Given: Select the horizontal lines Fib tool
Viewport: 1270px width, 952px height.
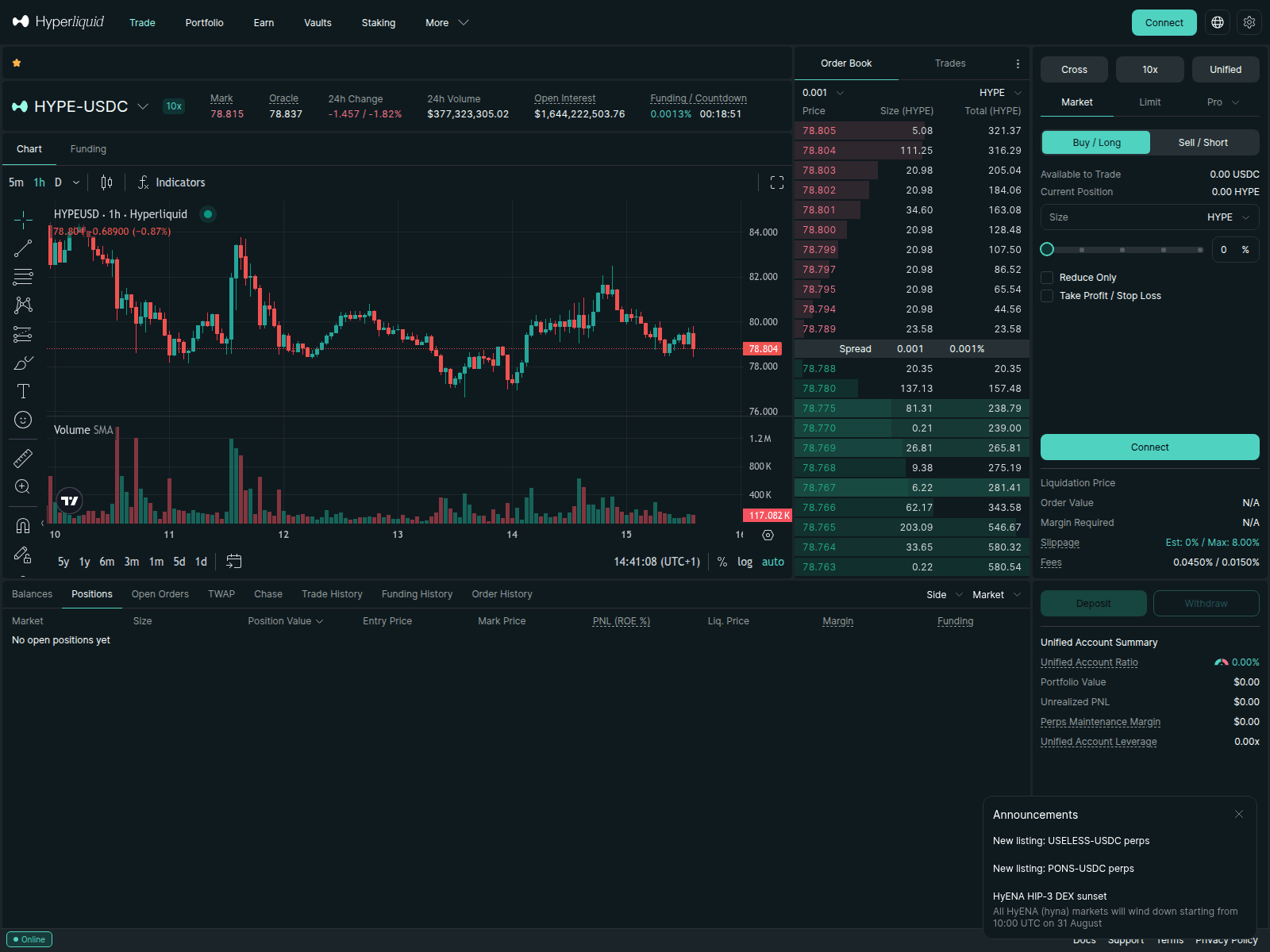Looking at the screenshot, I should tap(23, 277).
